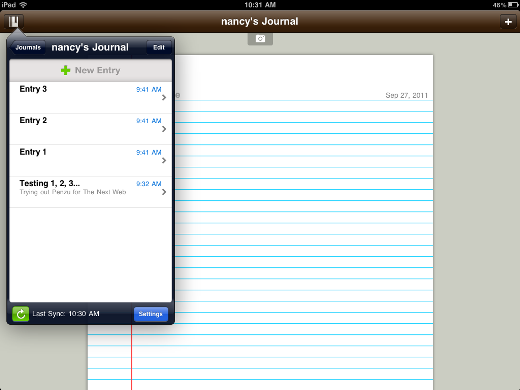
Task: Tap the green sync refresh icon
Action: tap(21, 314)
